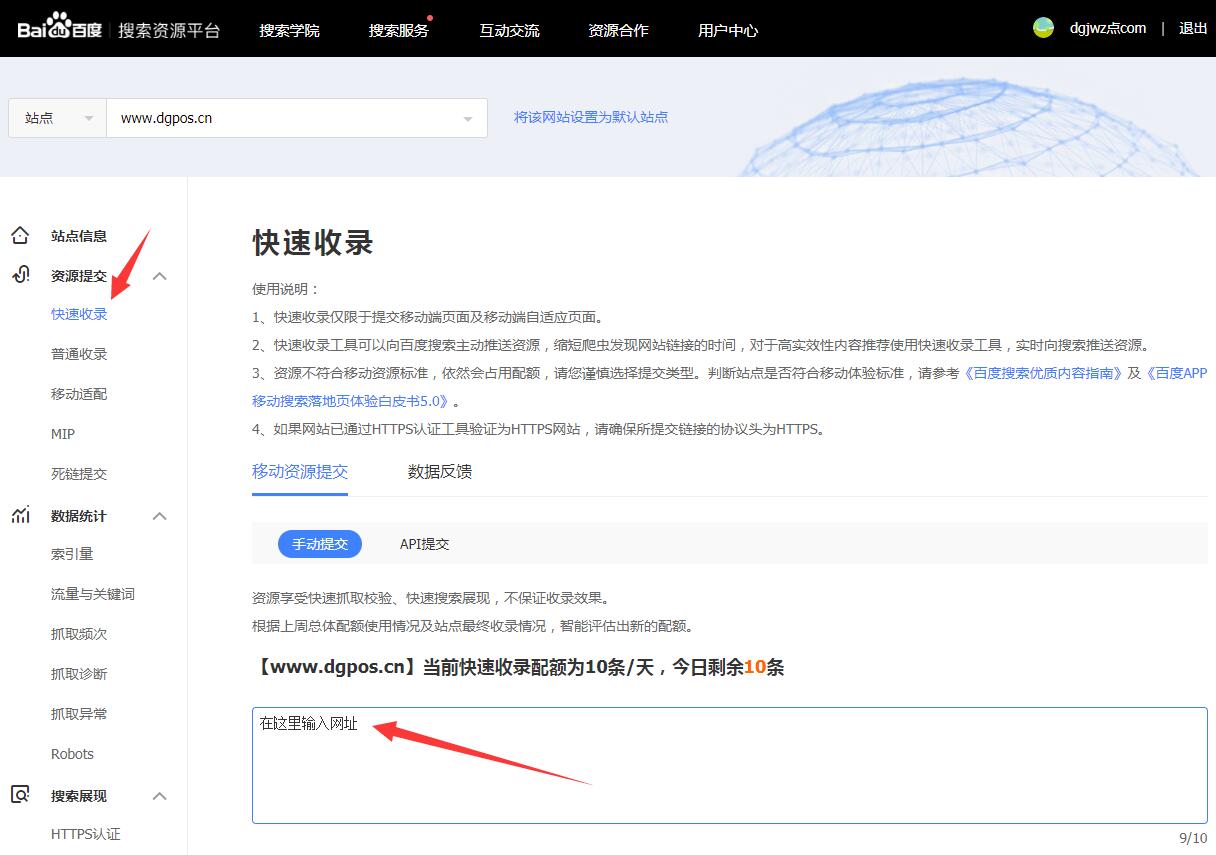
Task: Click the 使用说明： label
Action: [x=286, y=289]
